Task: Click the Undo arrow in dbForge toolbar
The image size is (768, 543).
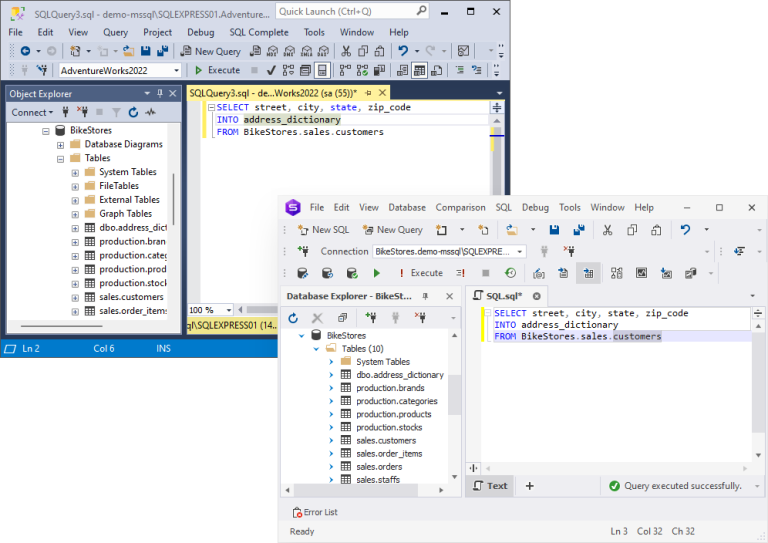Action: coord(685,229)
